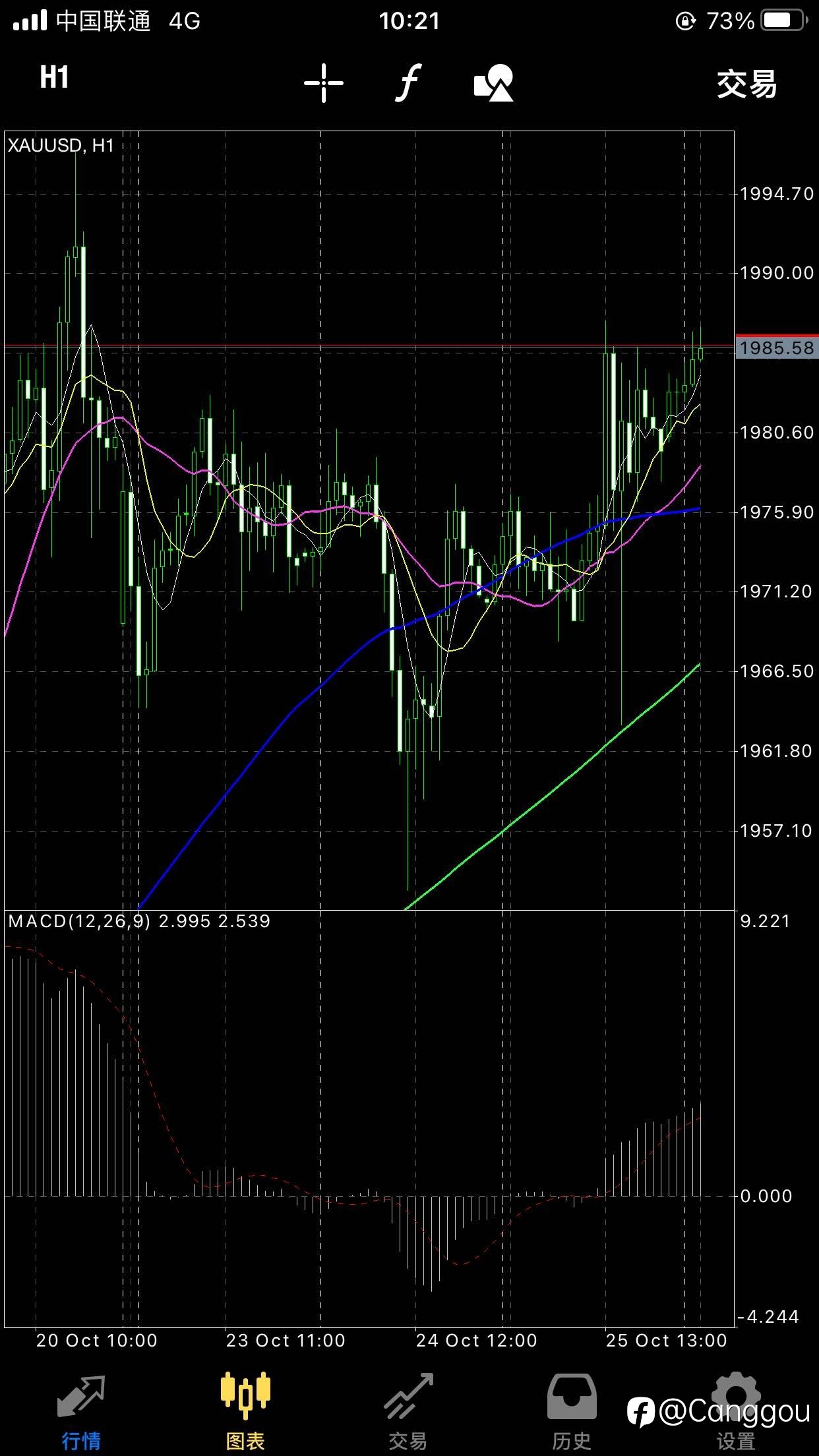Viewport: 819px width, 1456px height.
Task: Tap the 1990.00 price axis label
Action: pos(777,273)
